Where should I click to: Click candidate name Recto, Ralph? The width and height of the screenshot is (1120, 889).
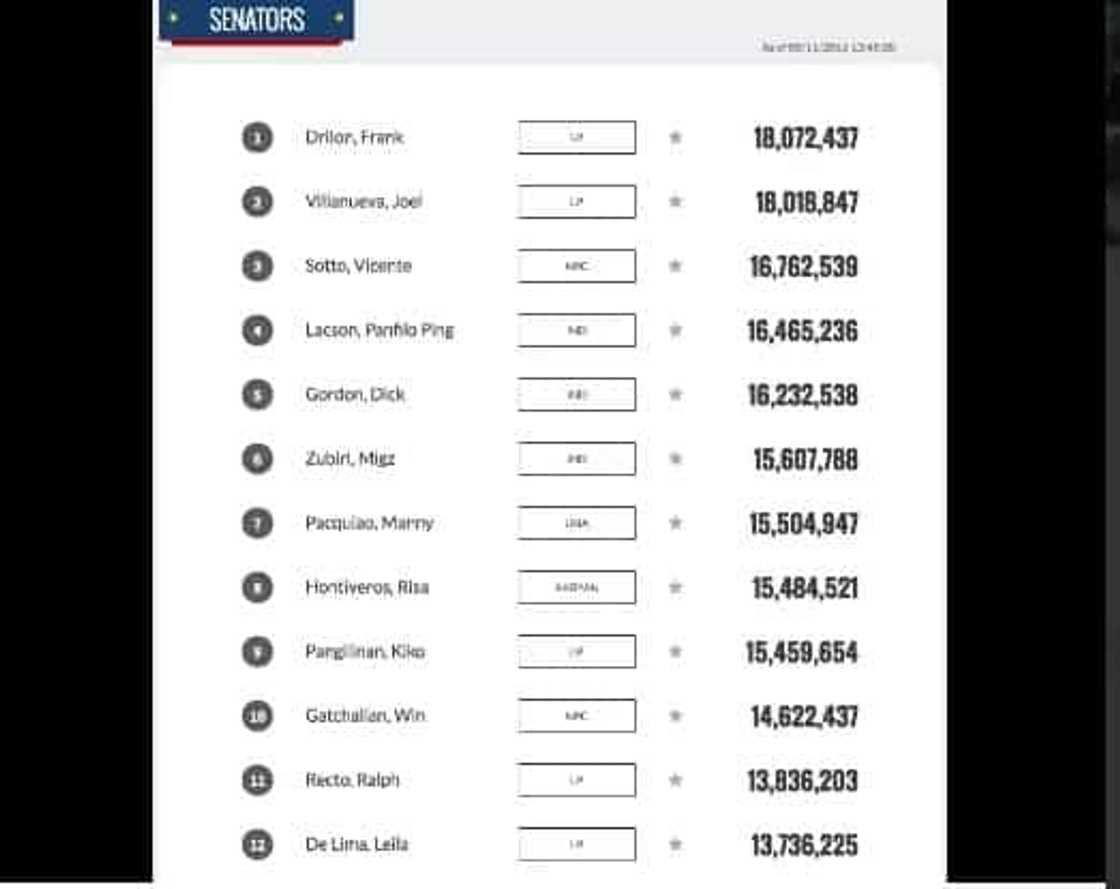coord(353,780)
